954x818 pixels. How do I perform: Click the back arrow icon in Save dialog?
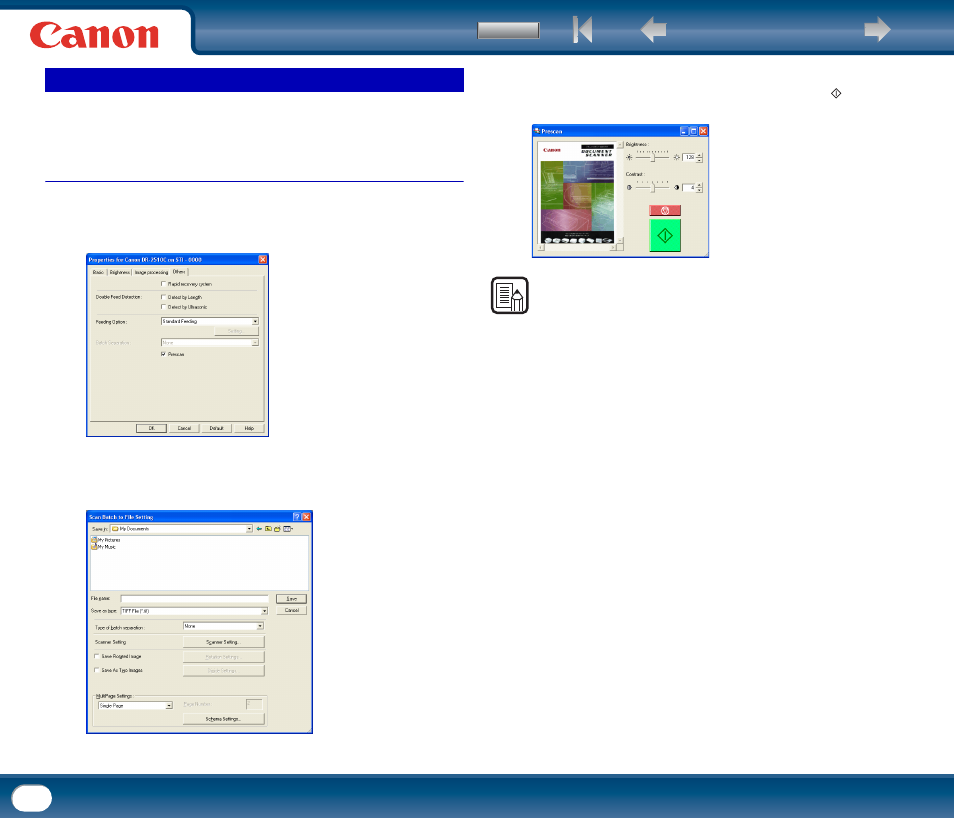[259, 529]
